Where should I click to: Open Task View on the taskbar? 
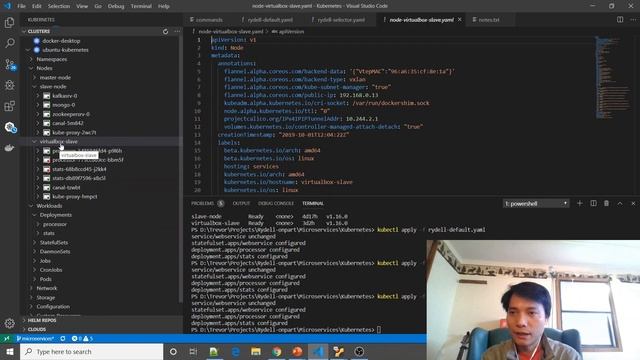tap(193, 351)
